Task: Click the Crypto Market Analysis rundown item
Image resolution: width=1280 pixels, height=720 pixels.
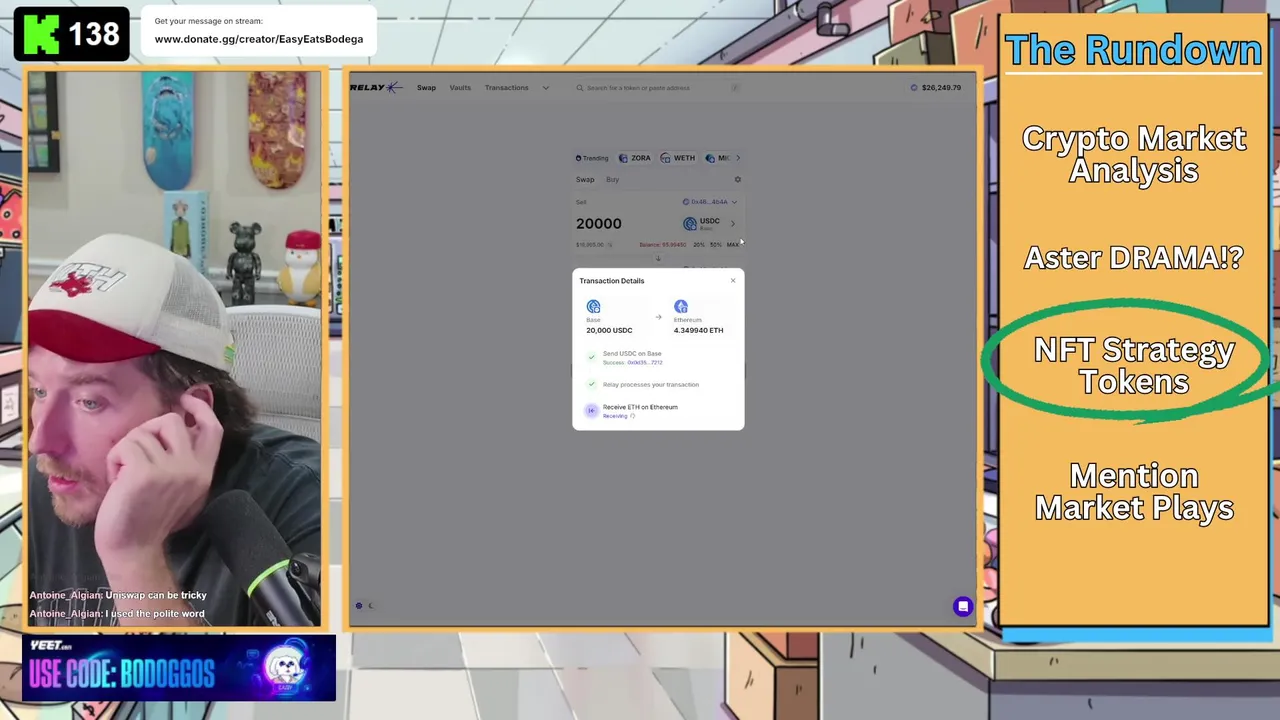Action: [x=1134, y=154]
